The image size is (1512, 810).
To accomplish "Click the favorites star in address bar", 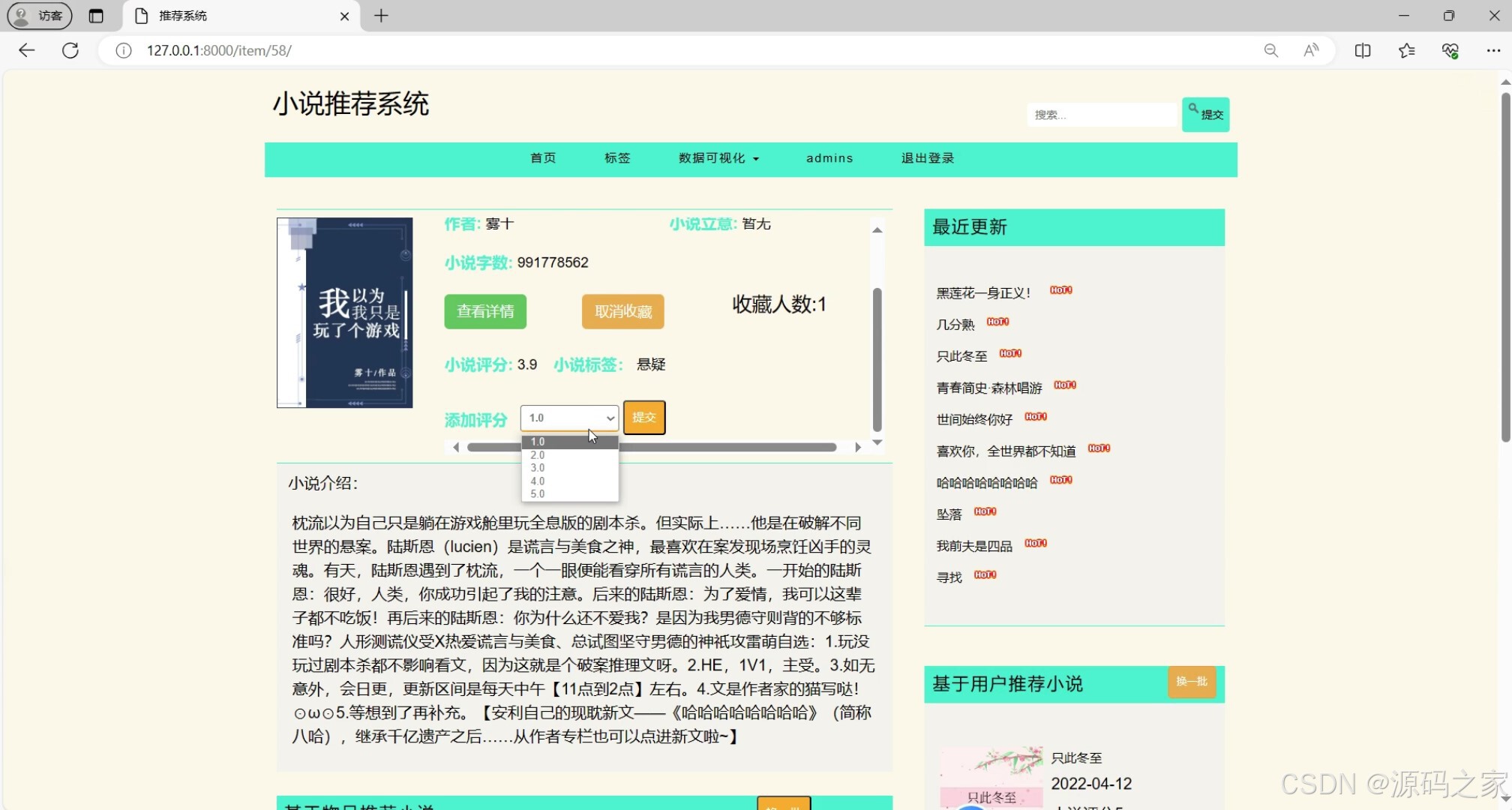I will (1407, 50).
